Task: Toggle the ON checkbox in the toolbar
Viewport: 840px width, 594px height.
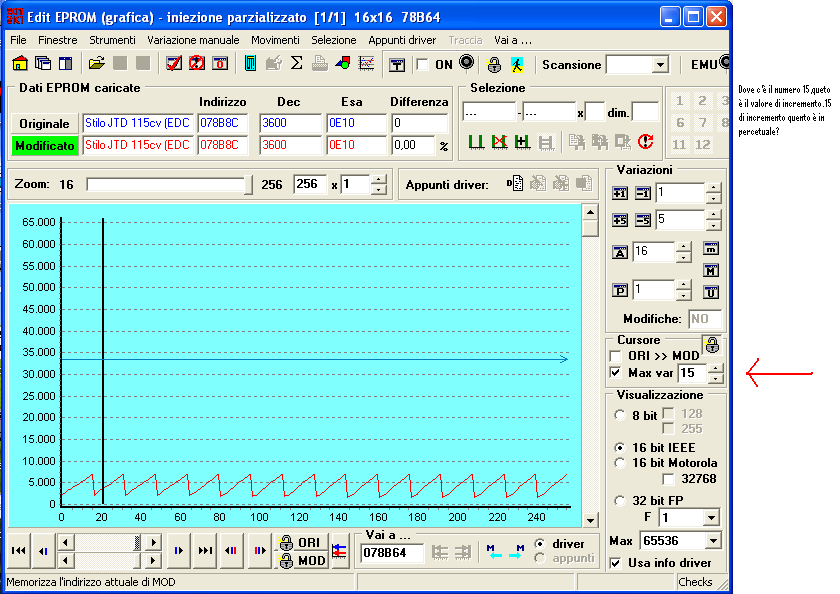Action: 422,65
